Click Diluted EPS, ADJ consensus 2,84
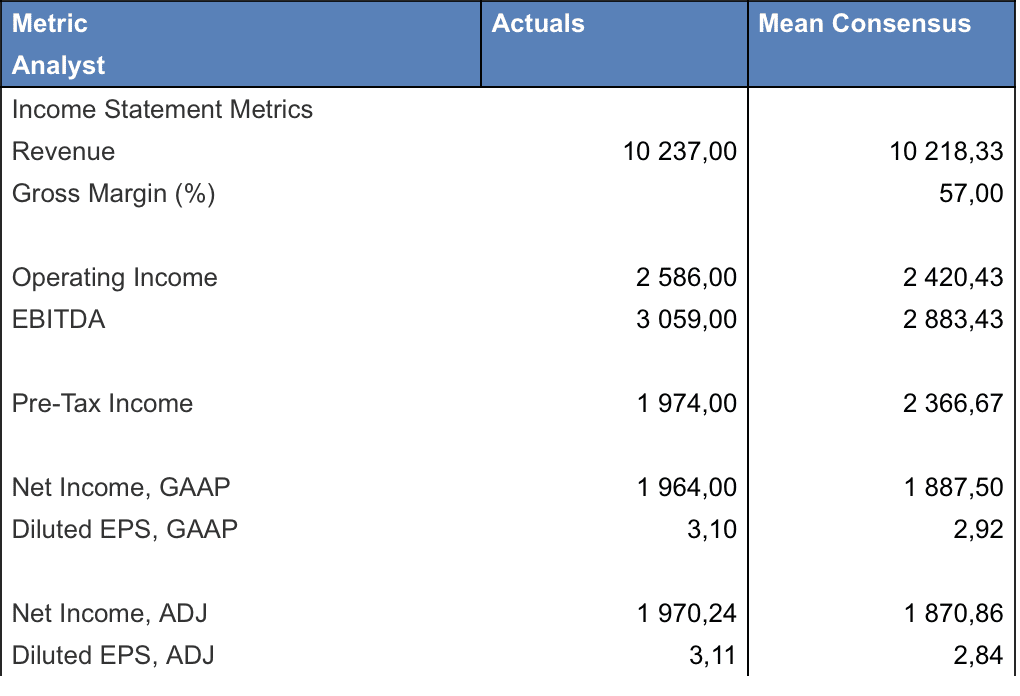This screenshot has width=1020, height=696. coord(978,655)
